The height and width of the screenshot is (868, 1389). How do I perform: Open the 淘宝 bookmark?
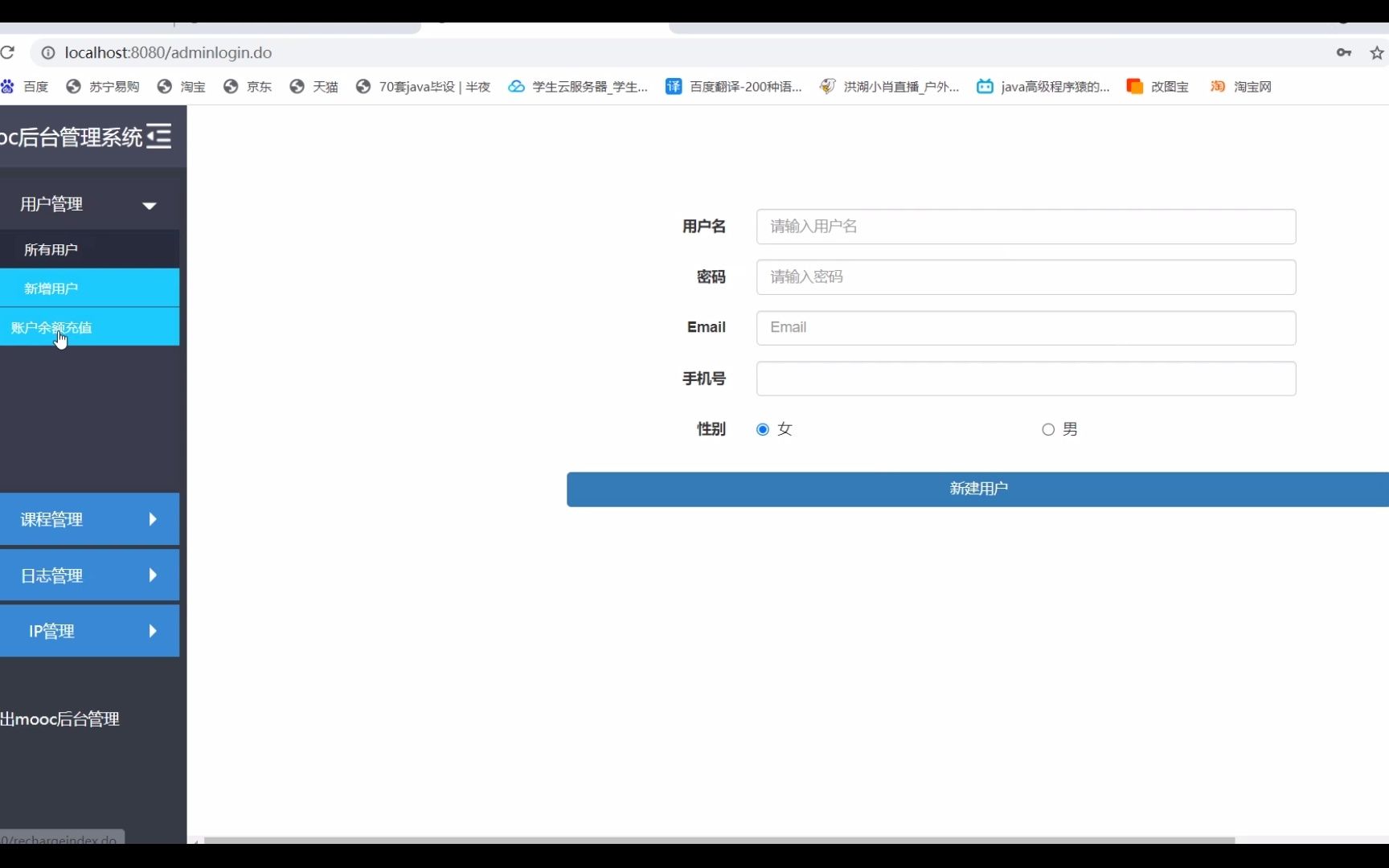pyautogui.click(x=182, y=87)
